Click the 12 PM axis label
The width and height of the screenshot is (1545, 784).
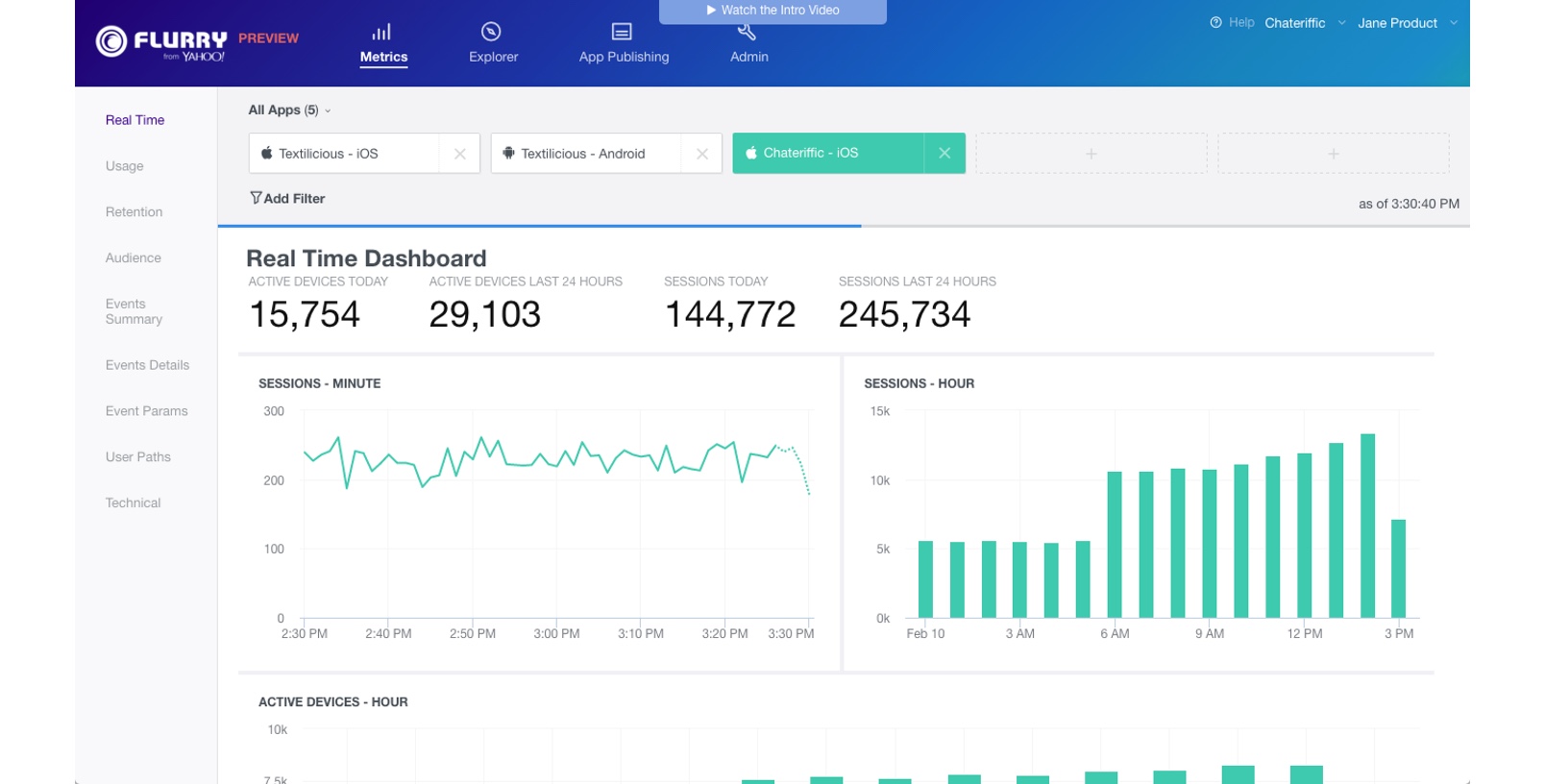pos(1304,634)
